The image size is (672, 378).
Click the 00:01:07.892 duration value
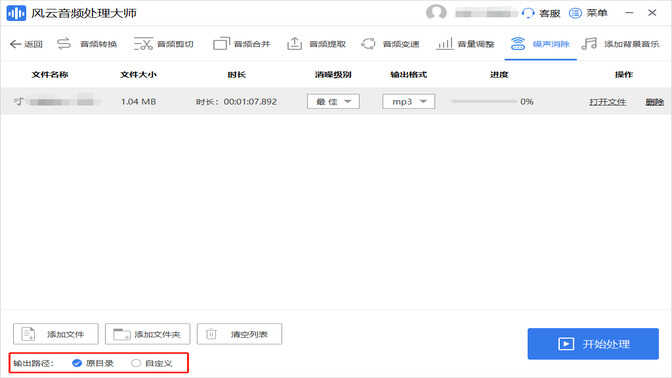[250, 102]
